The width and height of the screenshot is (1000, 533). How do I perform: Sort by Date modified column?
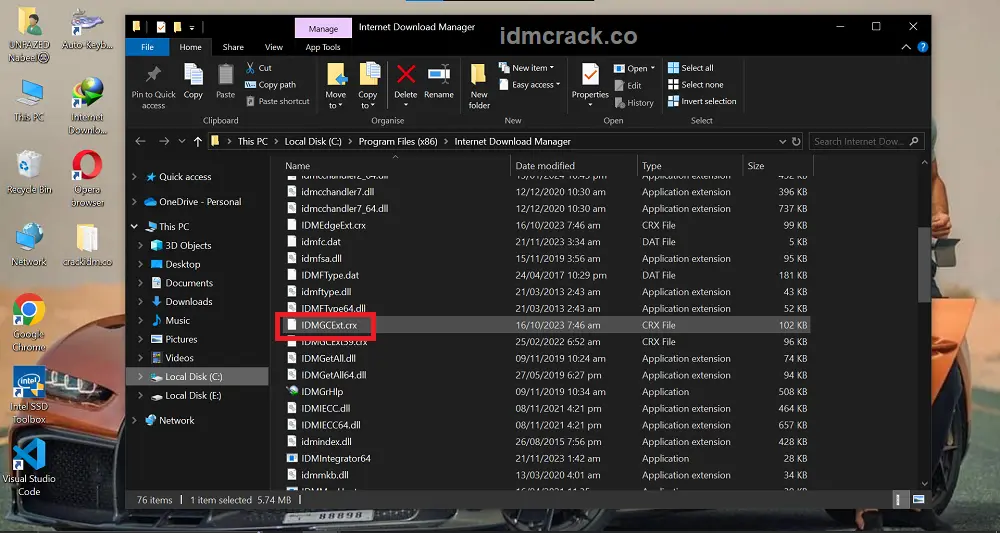(x=573, y=166)
